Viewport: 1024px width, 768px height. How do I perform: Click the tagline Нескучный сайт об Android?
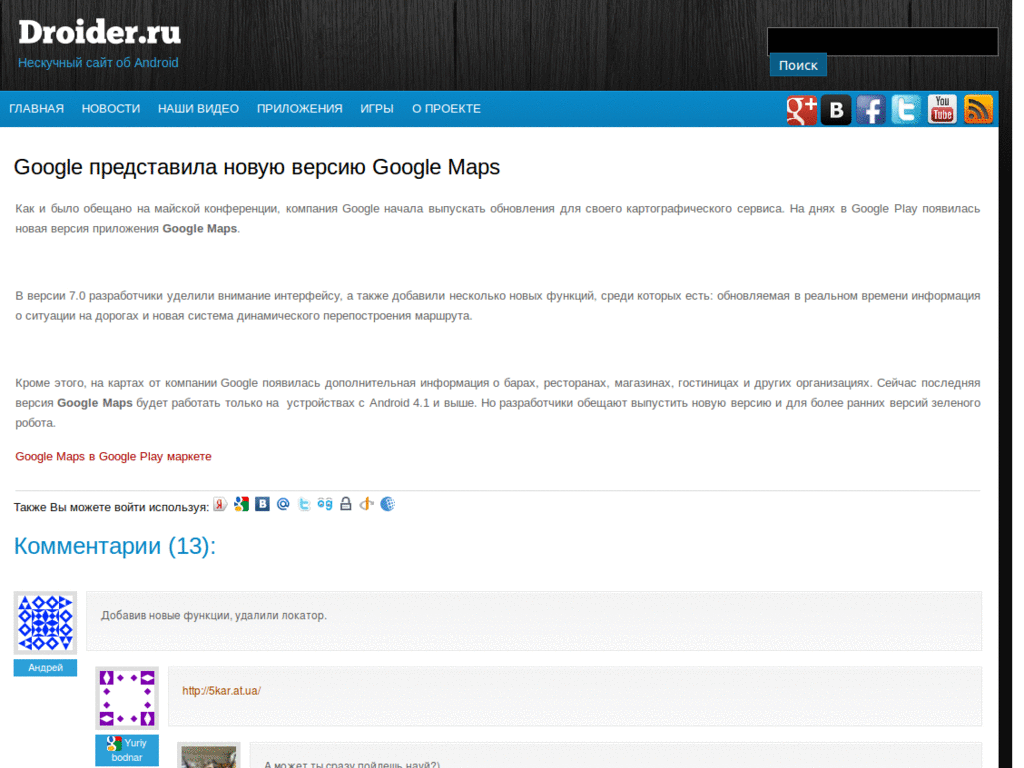click(x=98, y=63)
